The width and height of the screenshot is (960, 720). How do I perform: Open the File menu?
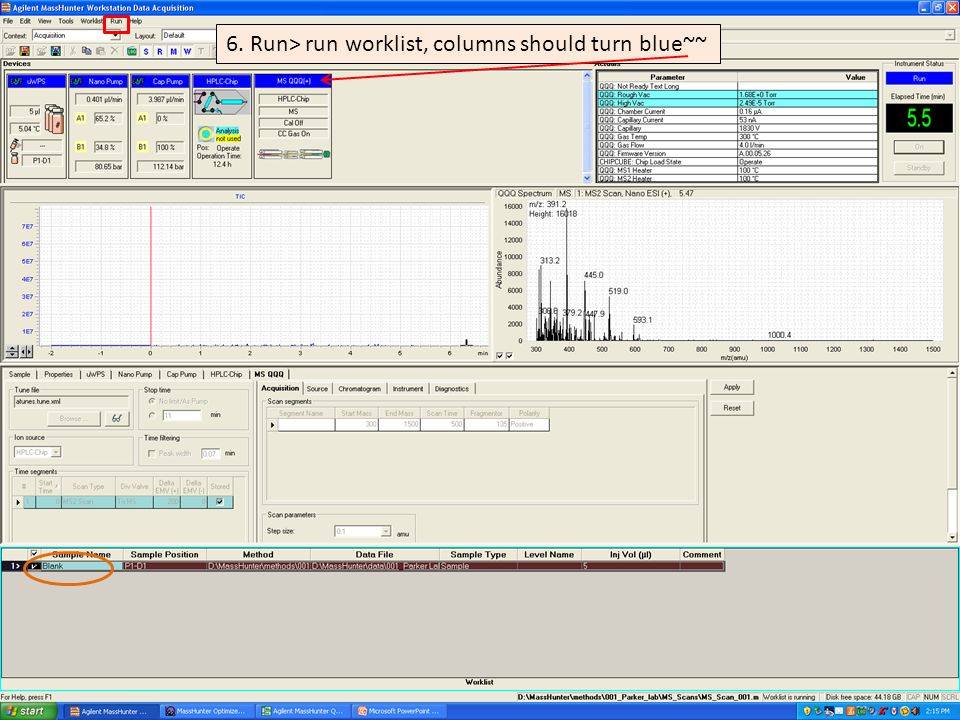tap(8, 21)
